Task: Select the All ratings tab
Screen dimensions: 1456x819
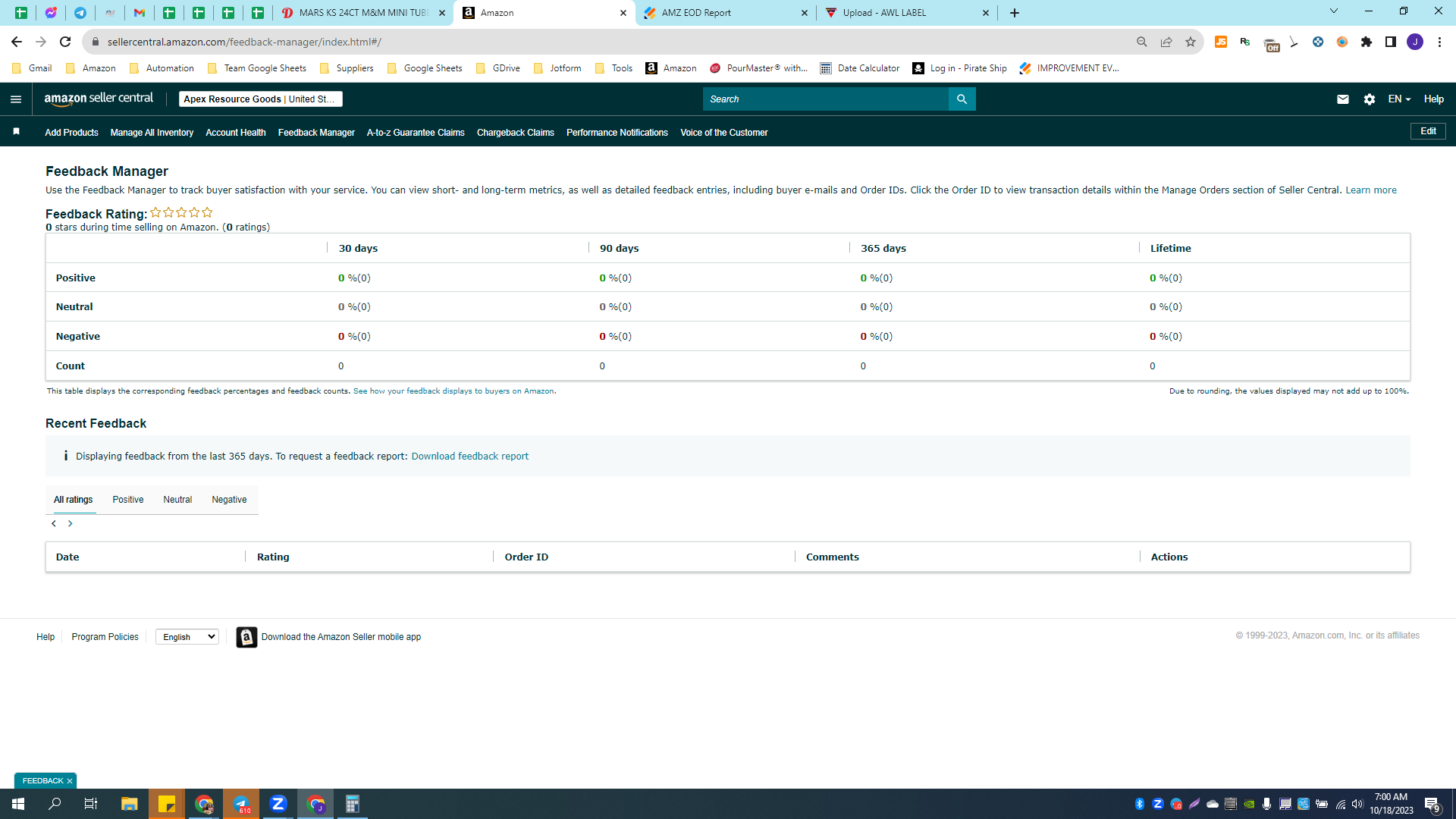Action: [74, 500]
